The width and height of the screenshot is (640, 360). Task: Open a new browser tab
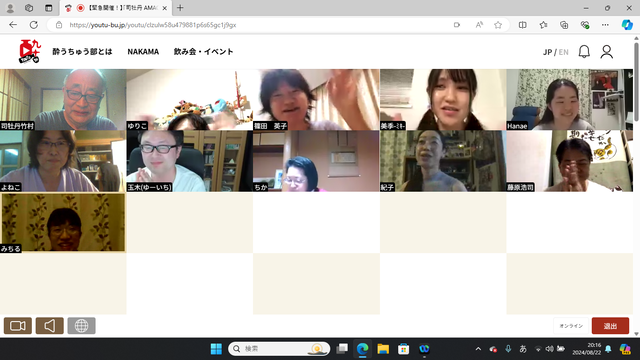[x=180, y=8]
